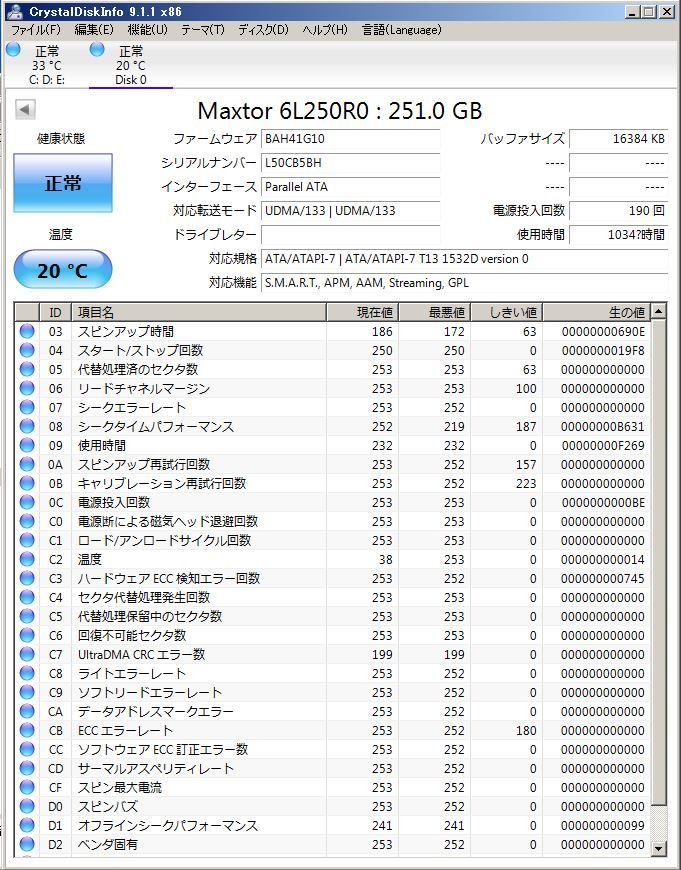
Task: Click the firmware field BAH41G10
Action: point(350,139)
